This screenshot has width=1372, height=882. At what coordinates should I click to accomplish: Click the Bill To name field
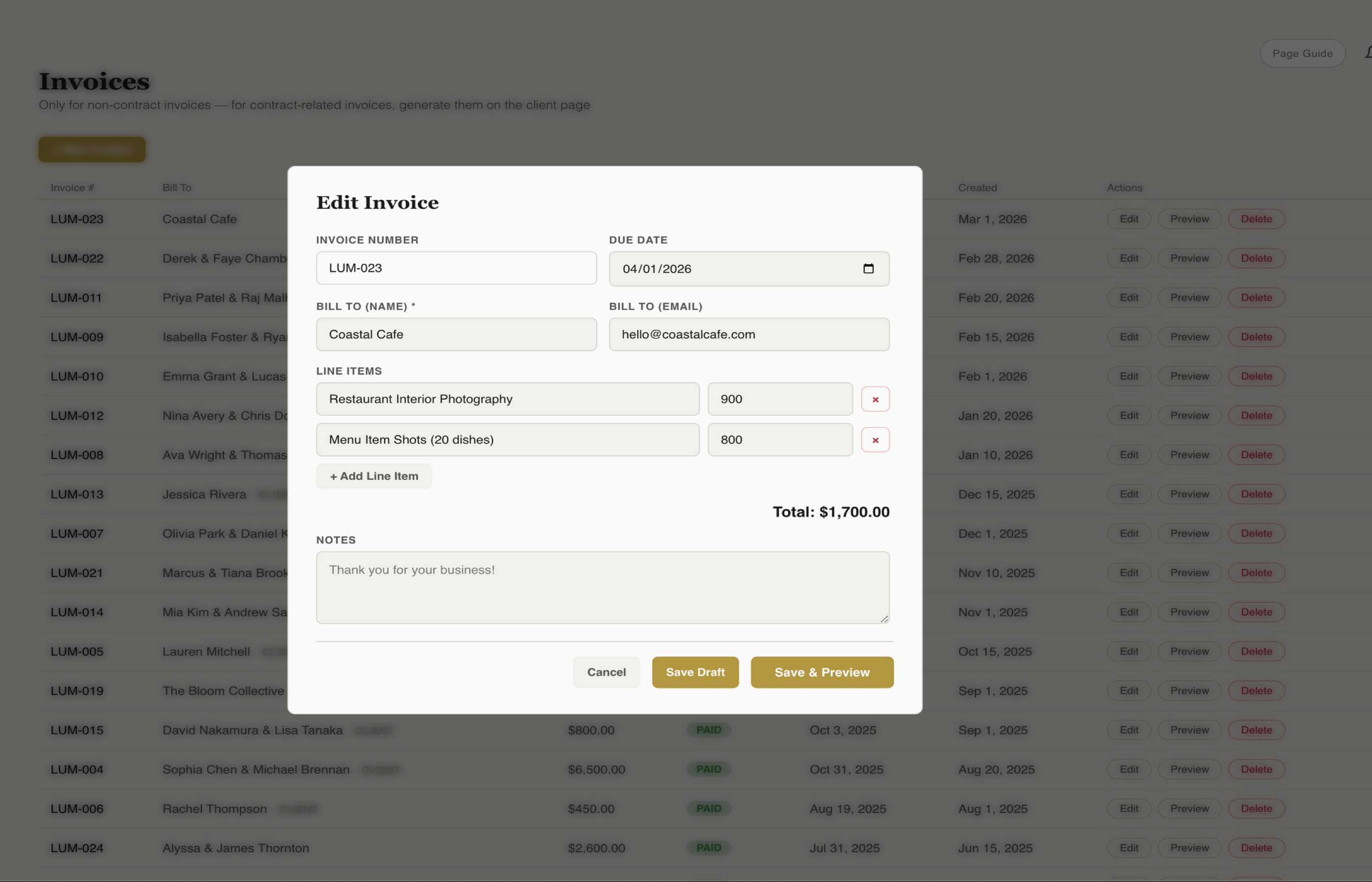456,334
